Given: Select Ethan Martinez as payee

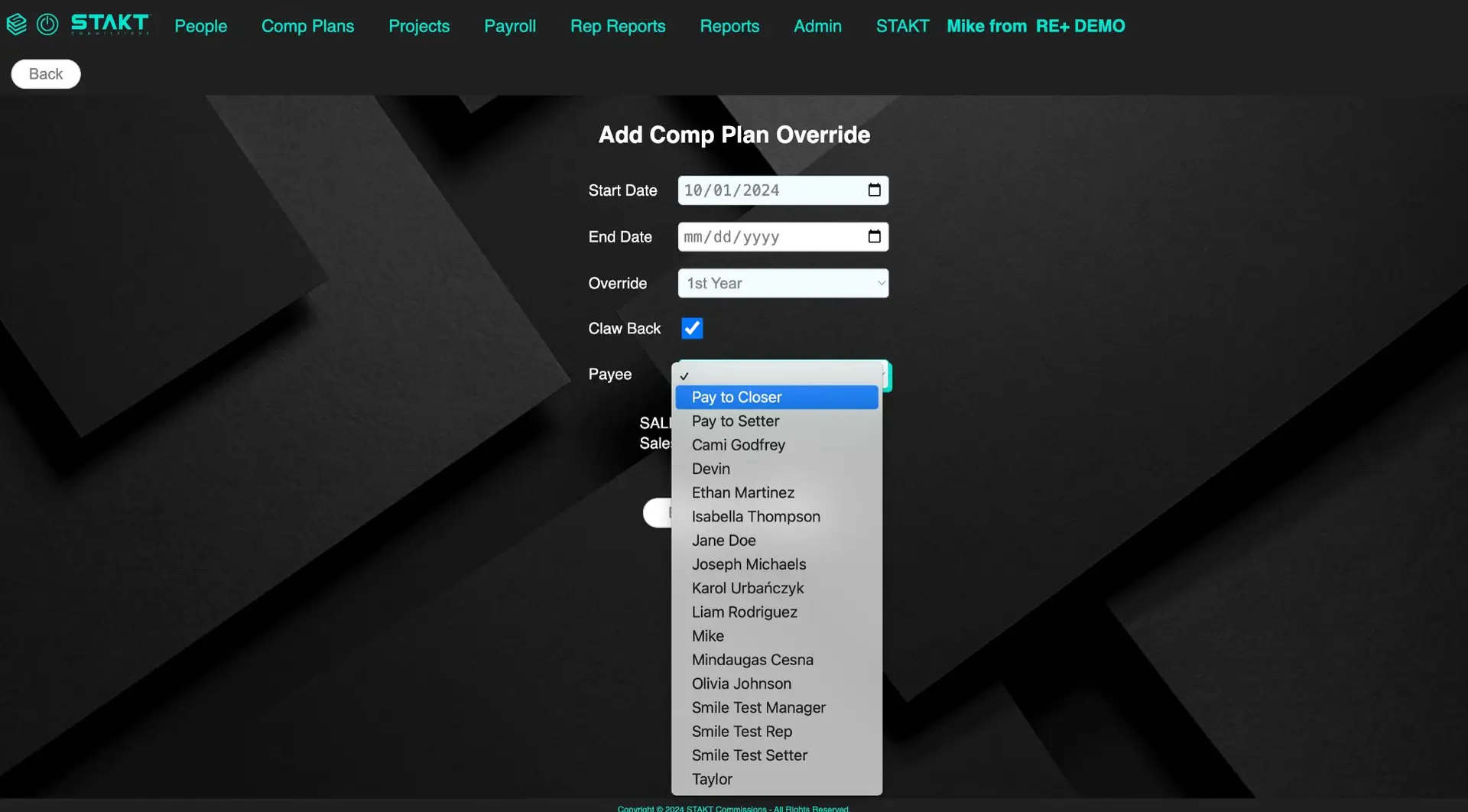Looking at the screenshot, I should [777, 493].
